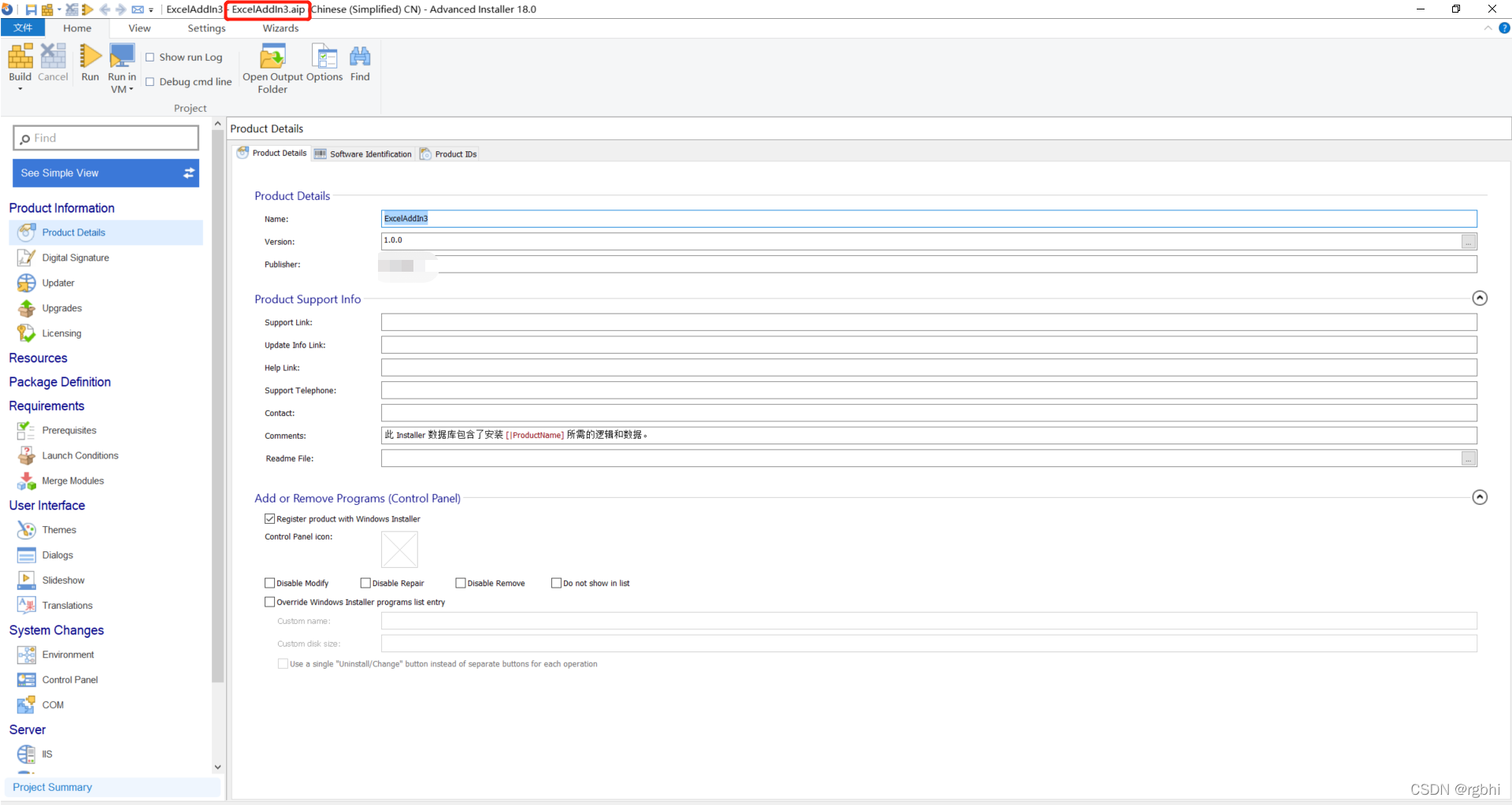1512x805 pixels.
Task: Open the Run in VM dropdown arrow
Action: point(131,90)
